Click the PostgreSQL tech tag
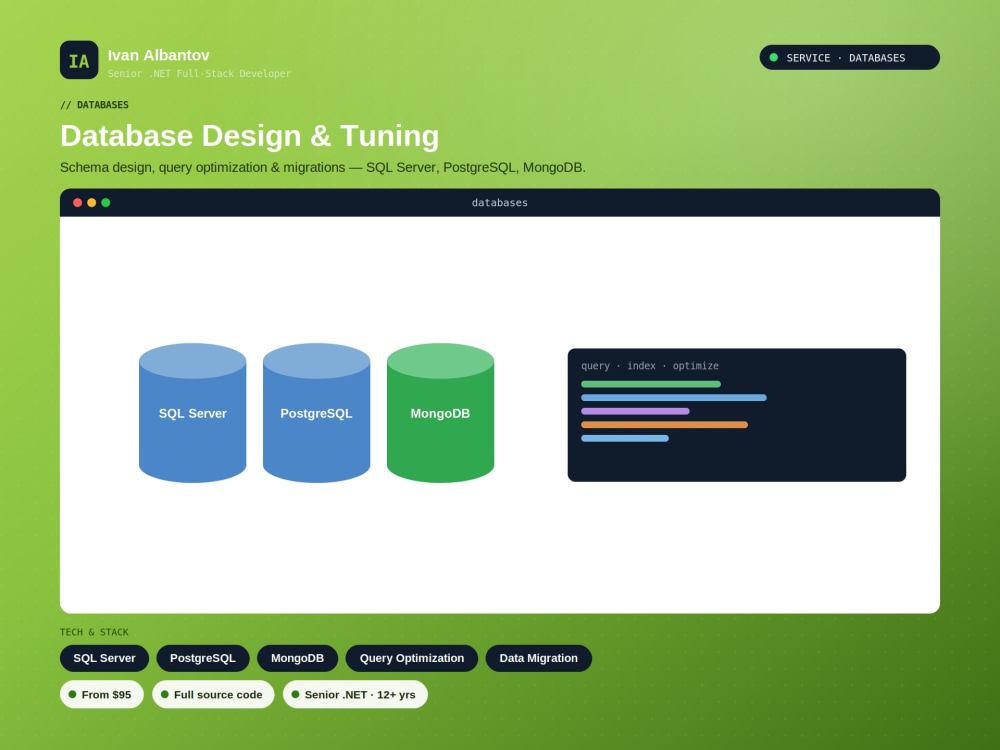Image resolution: width=1000 pixels, height=750 pixels. (x=203, y=658)
